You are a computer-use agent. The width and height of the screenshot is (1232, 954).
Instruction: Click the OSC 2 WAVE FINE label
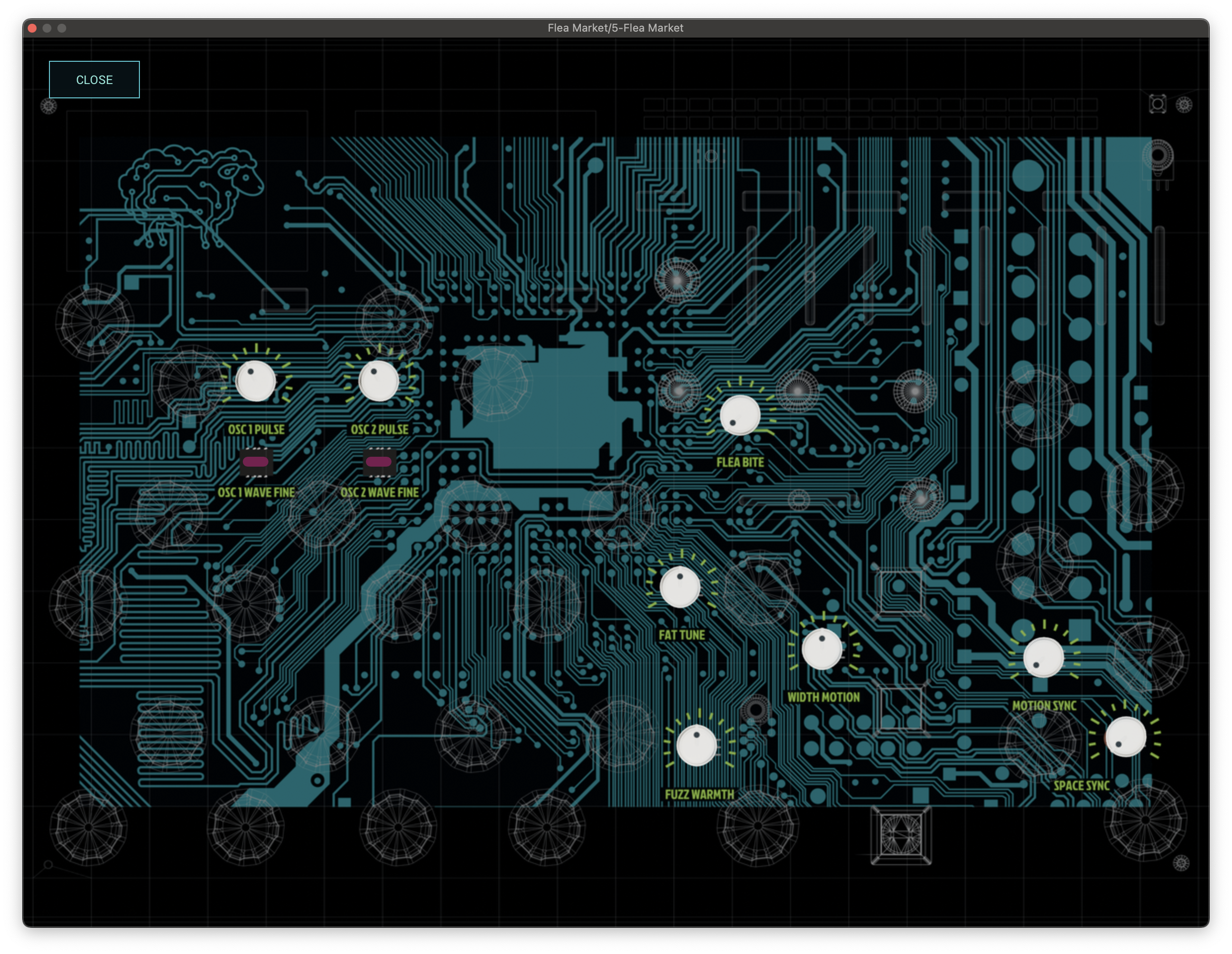[x=380, y=492]
